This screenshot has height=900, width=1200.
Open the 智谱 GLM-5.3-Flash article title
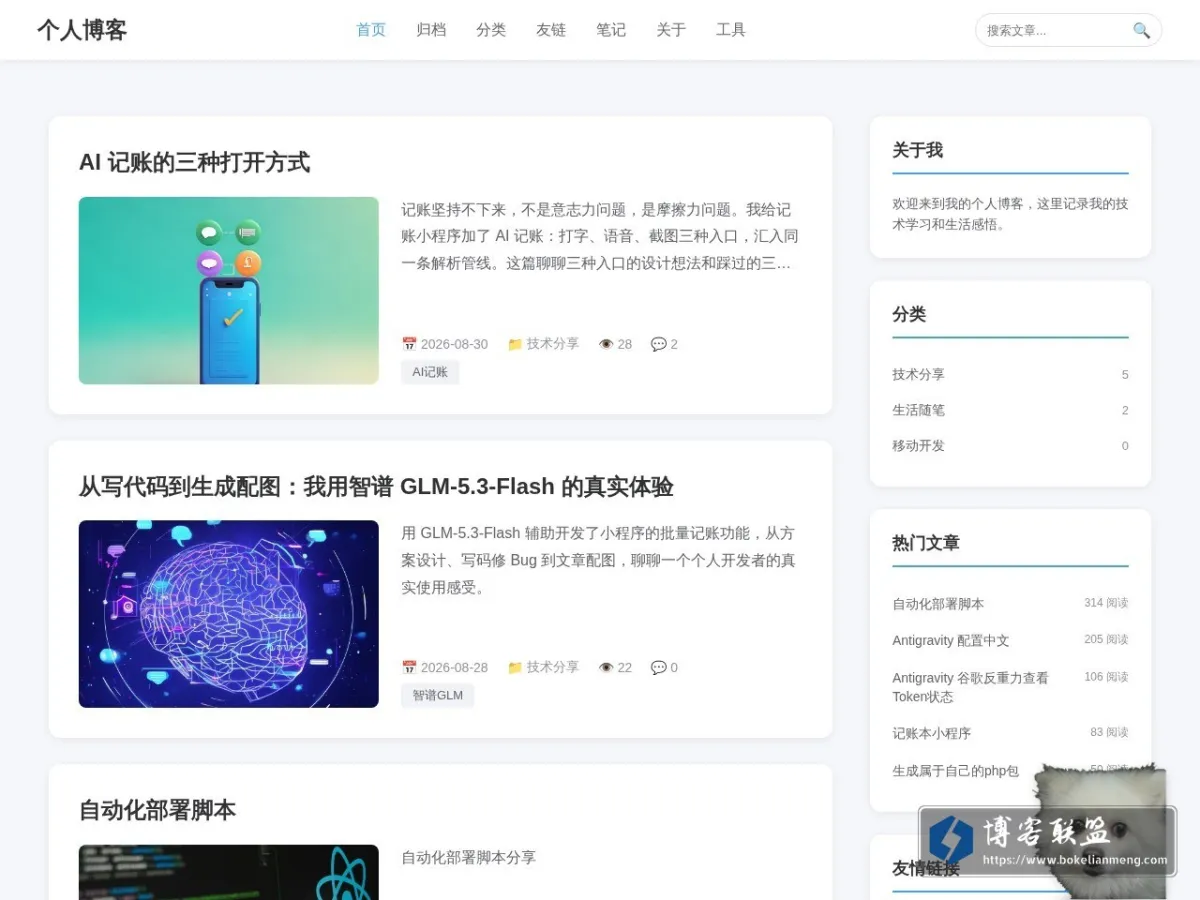click(376, 487)
